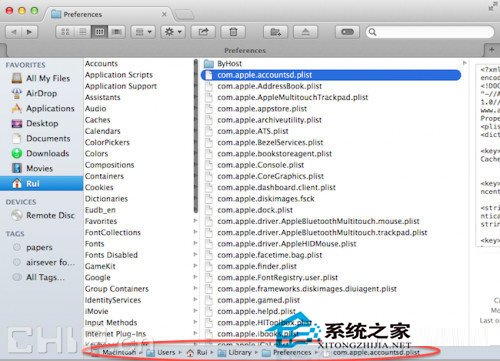Click the Eject toolbar button
The width and height of the screenshot is (500, 361).
click(x=305, y=32)
